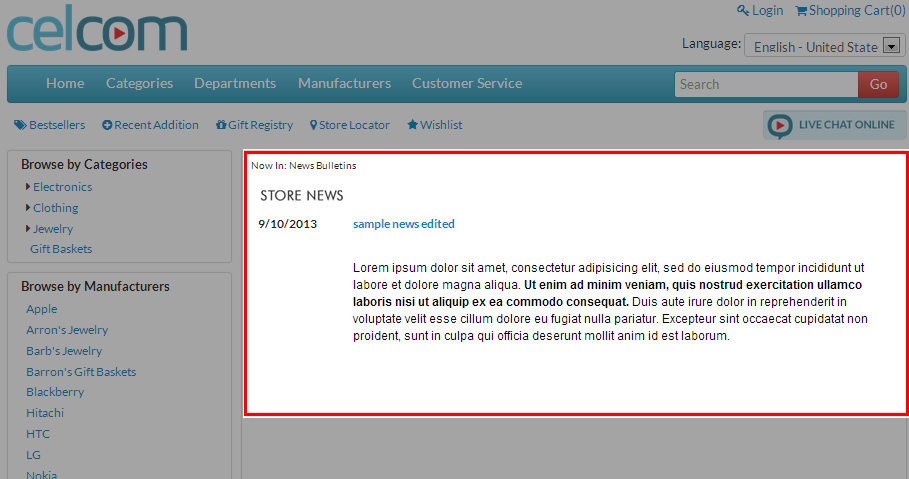This screenshot has width=909, height=479.
Task: Click the 'Browse by Manufacturers' heading
Action: pyautogui.click(x=95, y=286)
